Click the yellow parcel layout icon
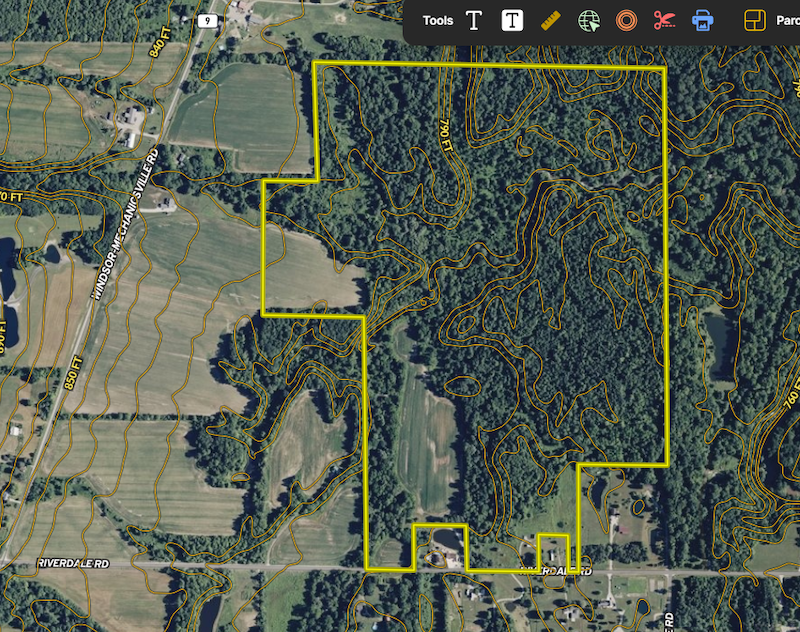Screen dimensions: 800x632 [755, 20]
